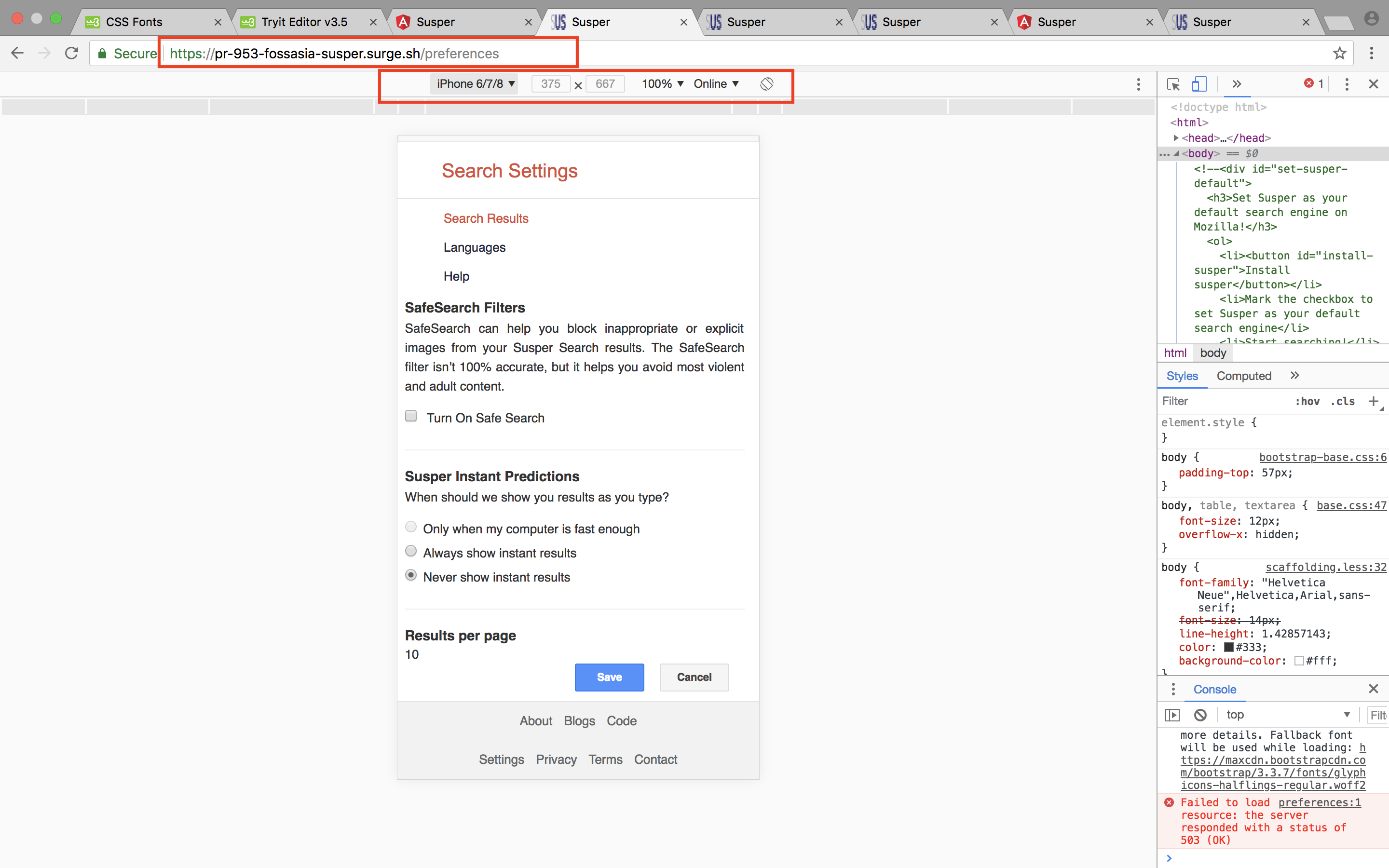Open DevTools customize menu
Image resolution: width=1389 pixels, height=868 pixels.
point(1347,84)
